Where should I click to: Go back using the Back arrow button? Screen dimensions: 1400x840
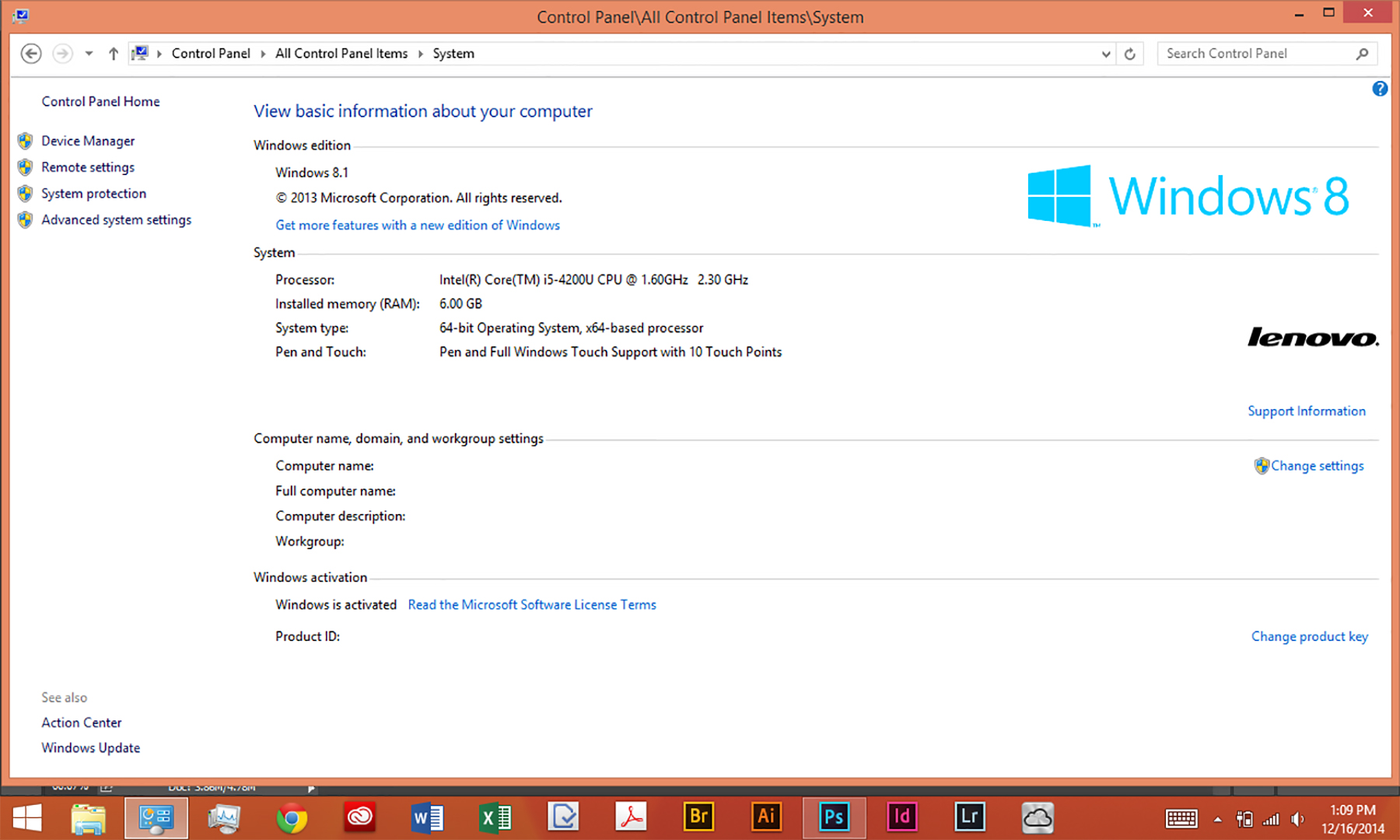pyautogui.click(x=31, y=54)
